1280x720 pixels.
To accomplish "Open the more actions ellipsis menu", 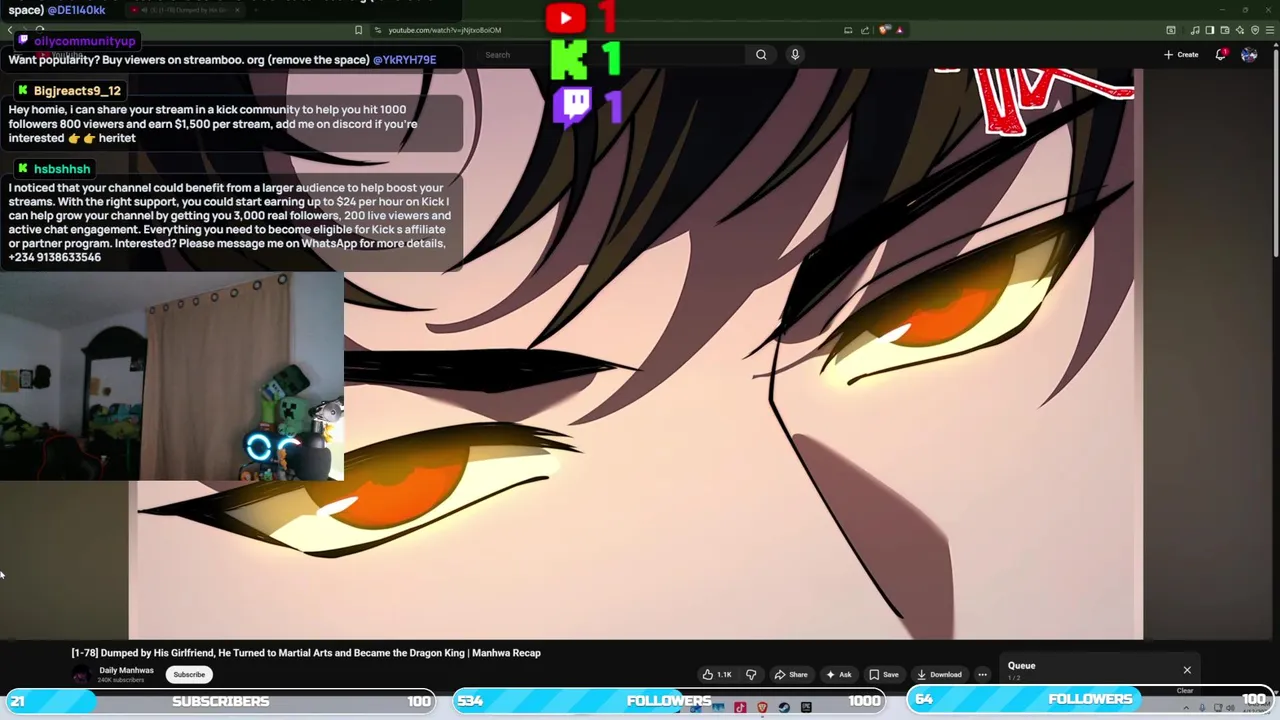I will click(x=982, y=675).
